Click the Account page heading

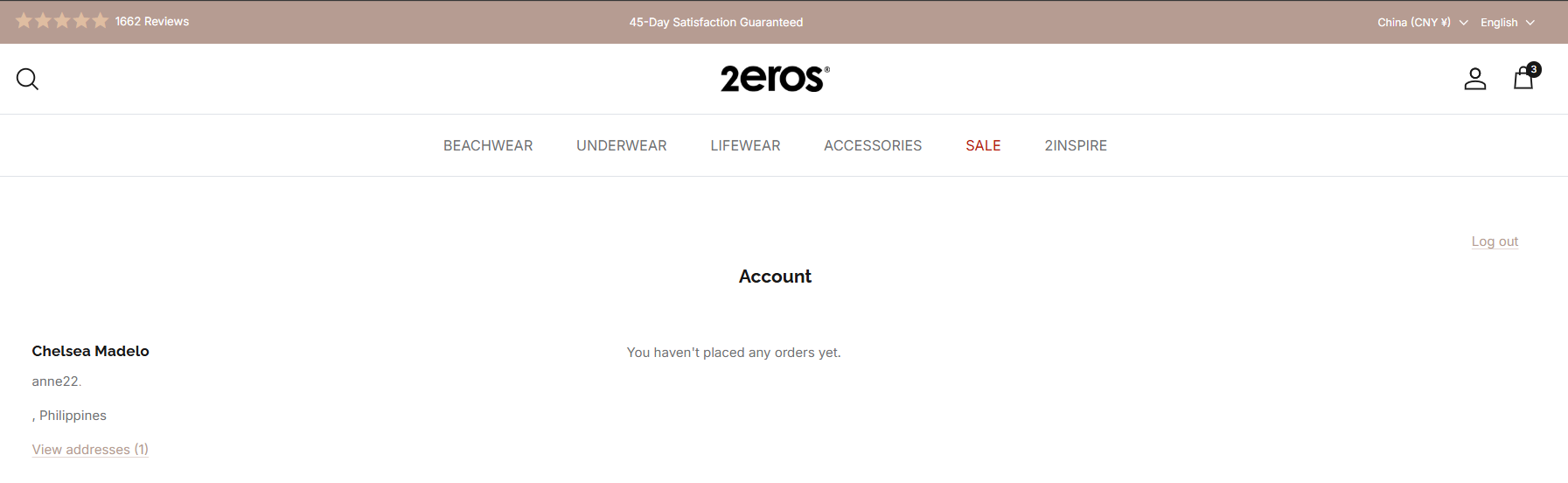click(x=775, y=276)
